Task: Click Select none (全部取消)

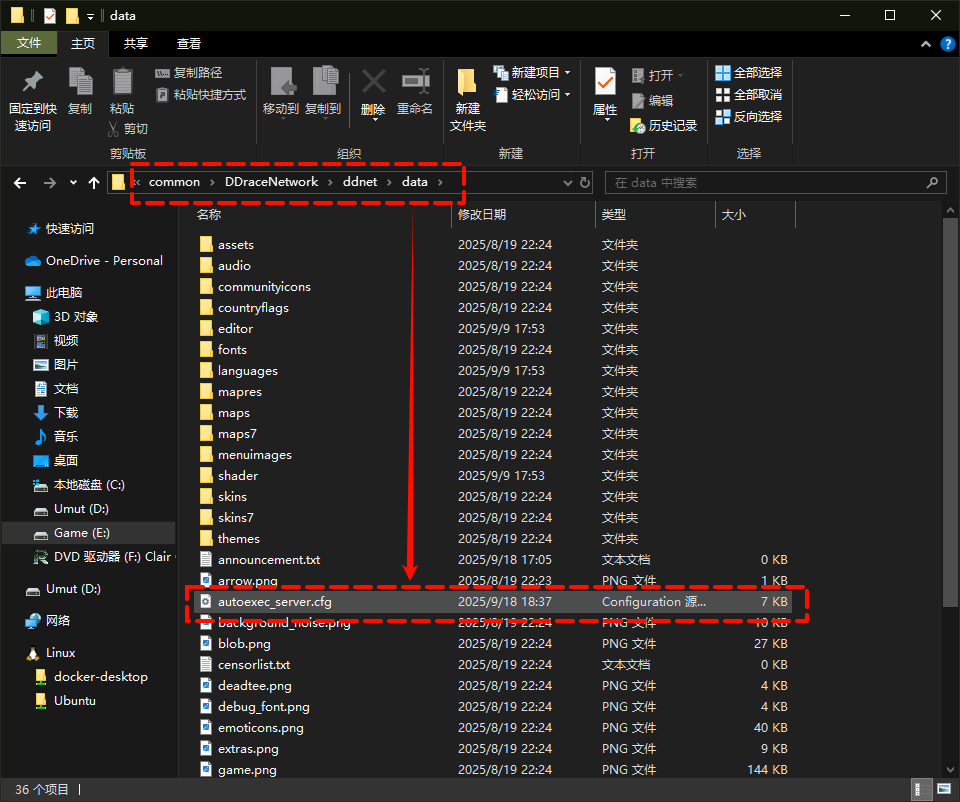Action: pos(749,95)
